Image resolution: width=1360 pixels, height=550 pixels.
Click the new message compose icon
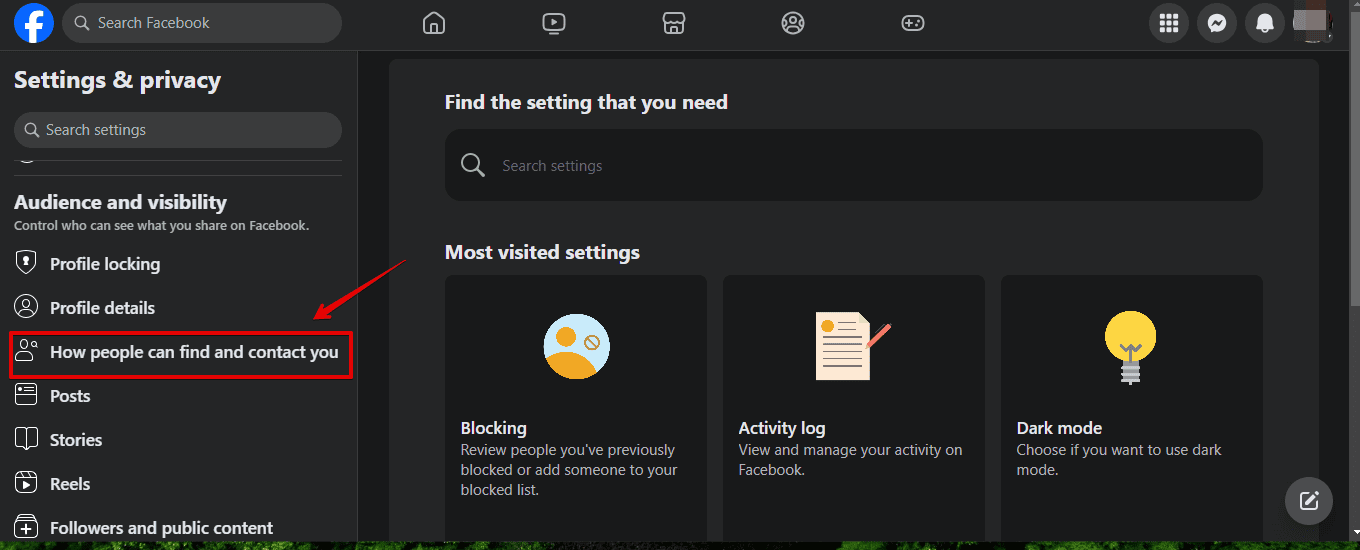point(1309,501)
